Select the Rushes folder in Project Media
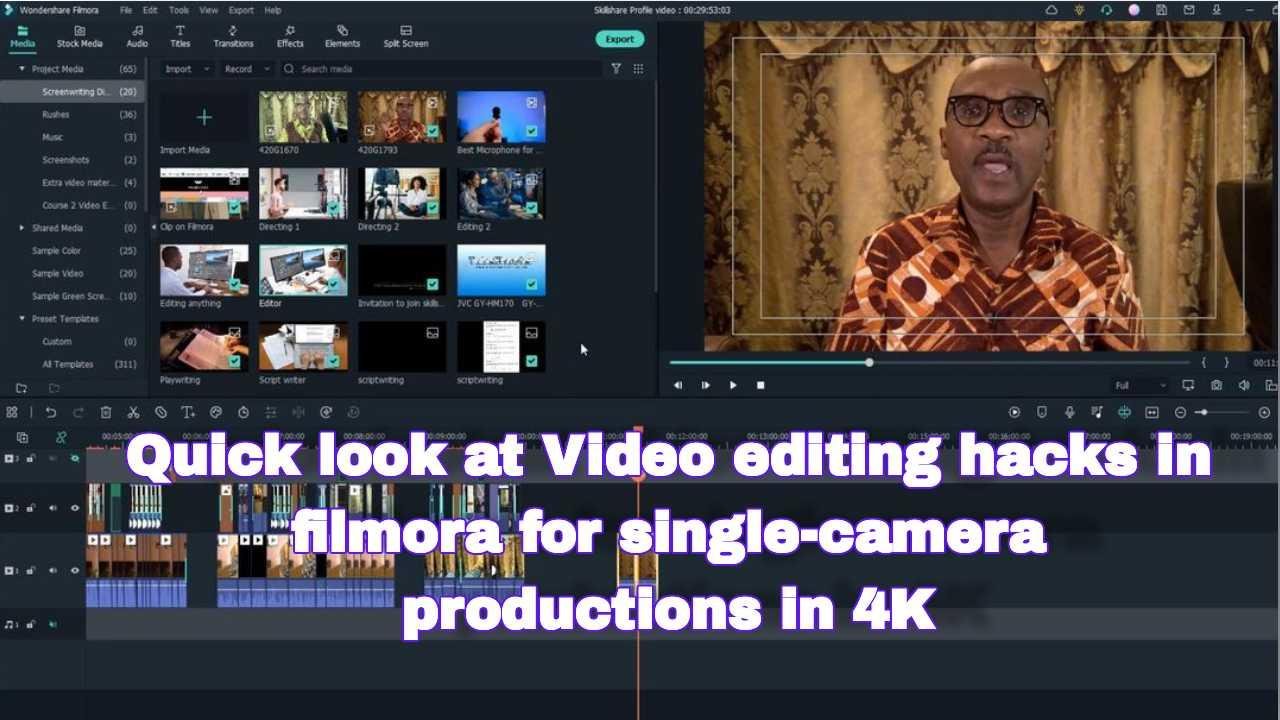 coord(56,114)
